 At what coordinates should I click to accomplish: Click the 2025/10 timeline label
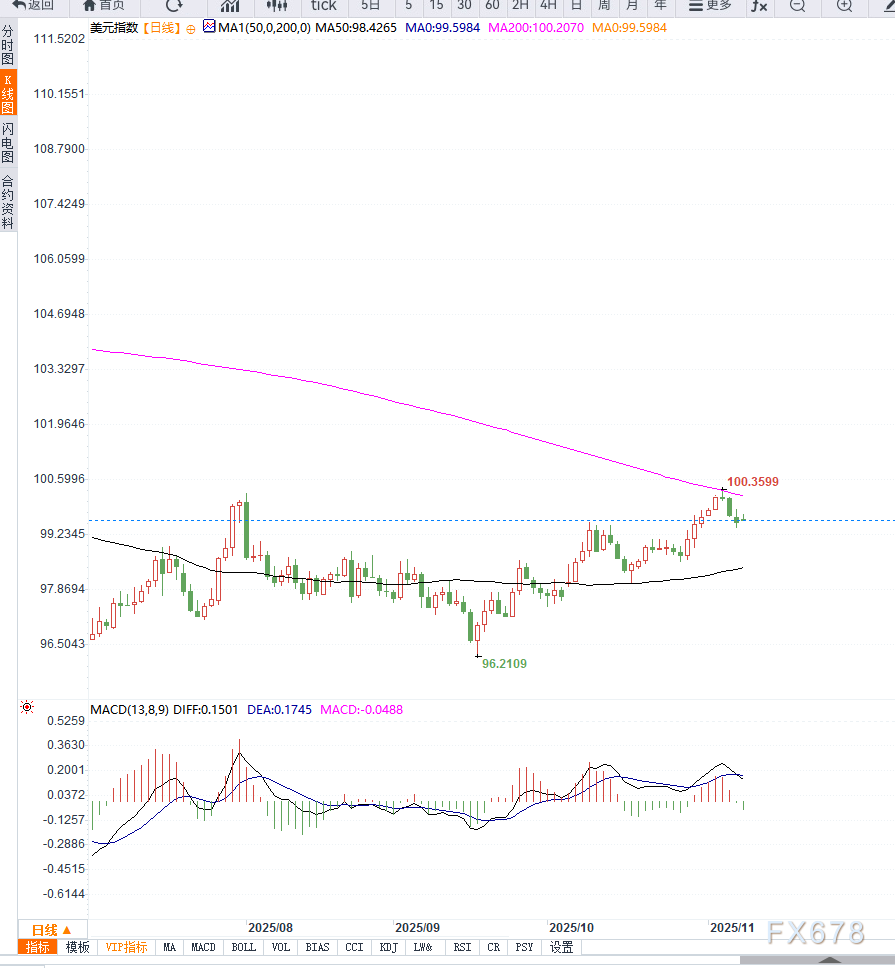pos(571,928)
